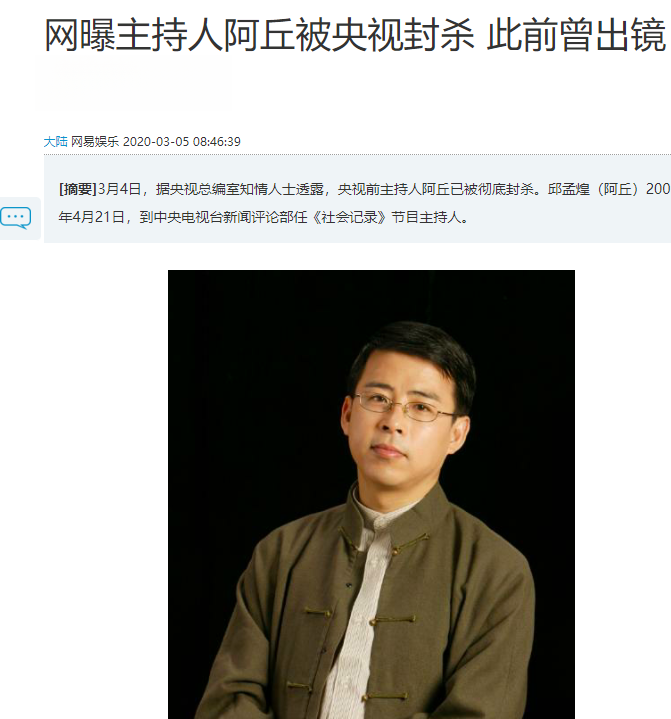Click the 邱孟煌(阿丘) name in summary
The width and height of the screenshot is (671, 719).
tap(595, 189)
